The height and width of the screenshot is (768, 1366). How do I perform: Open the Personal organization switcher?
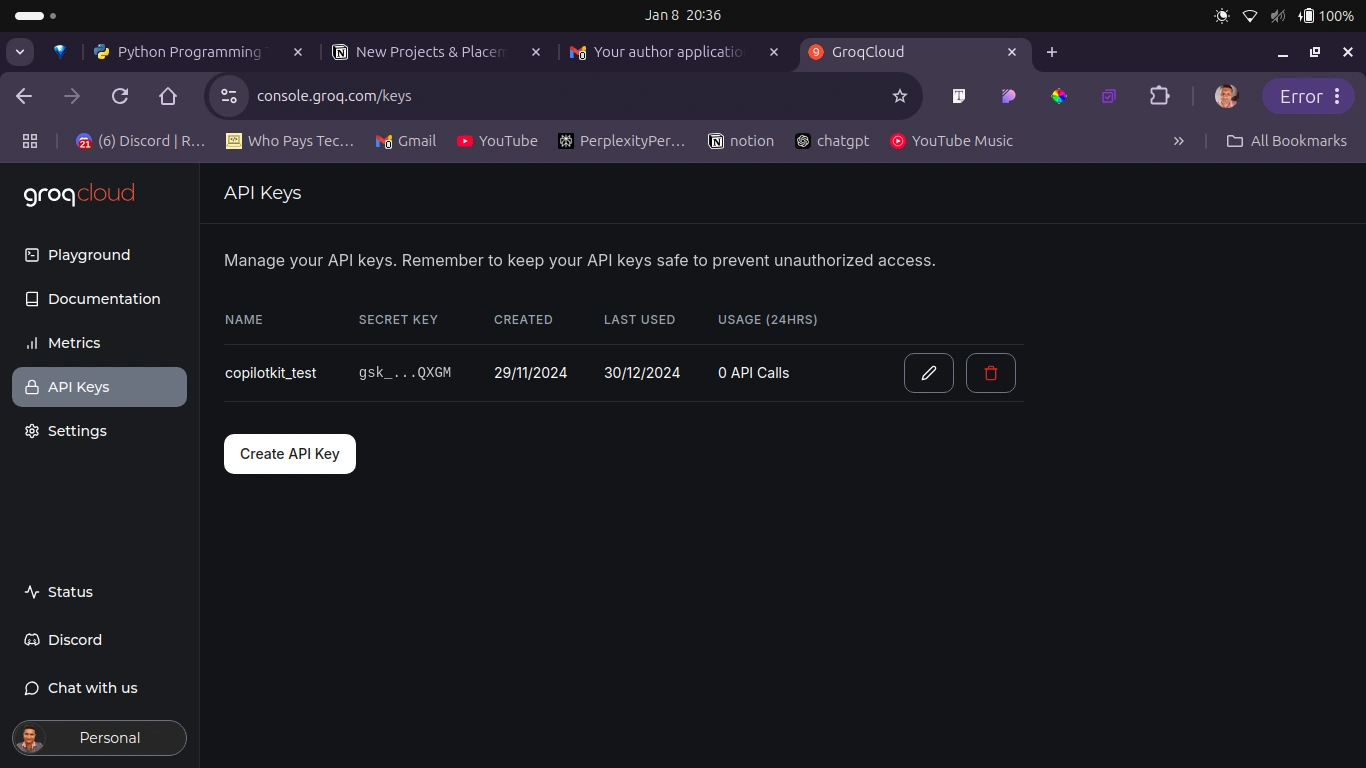(x=99, y=738)
